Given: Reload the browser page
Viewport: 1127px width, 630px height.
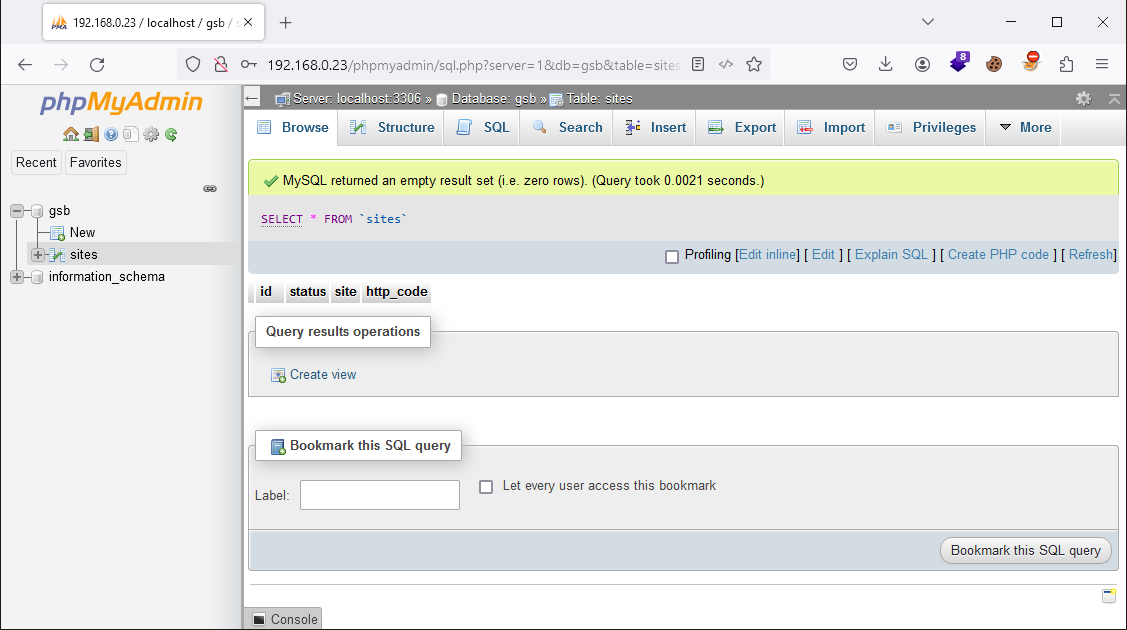Looking at the screenshot, I should (97, 65).
